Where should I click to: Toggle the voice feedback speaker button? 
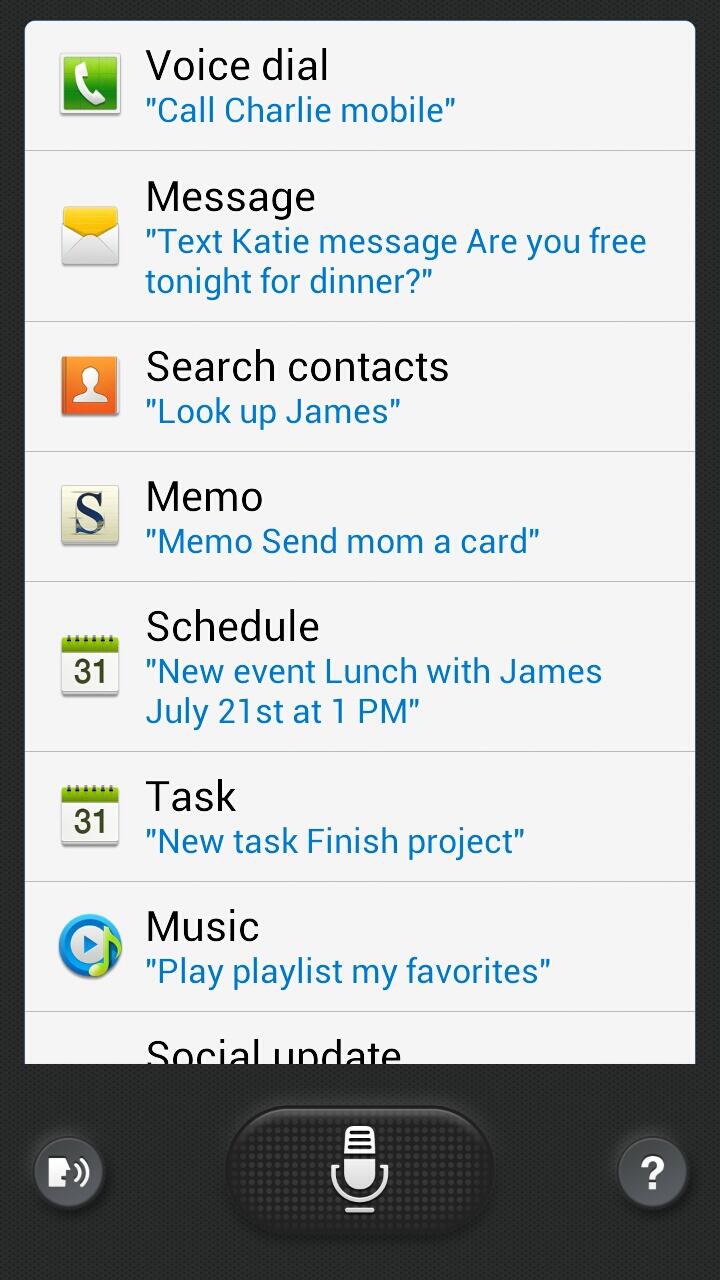(x=69, y=1171)
